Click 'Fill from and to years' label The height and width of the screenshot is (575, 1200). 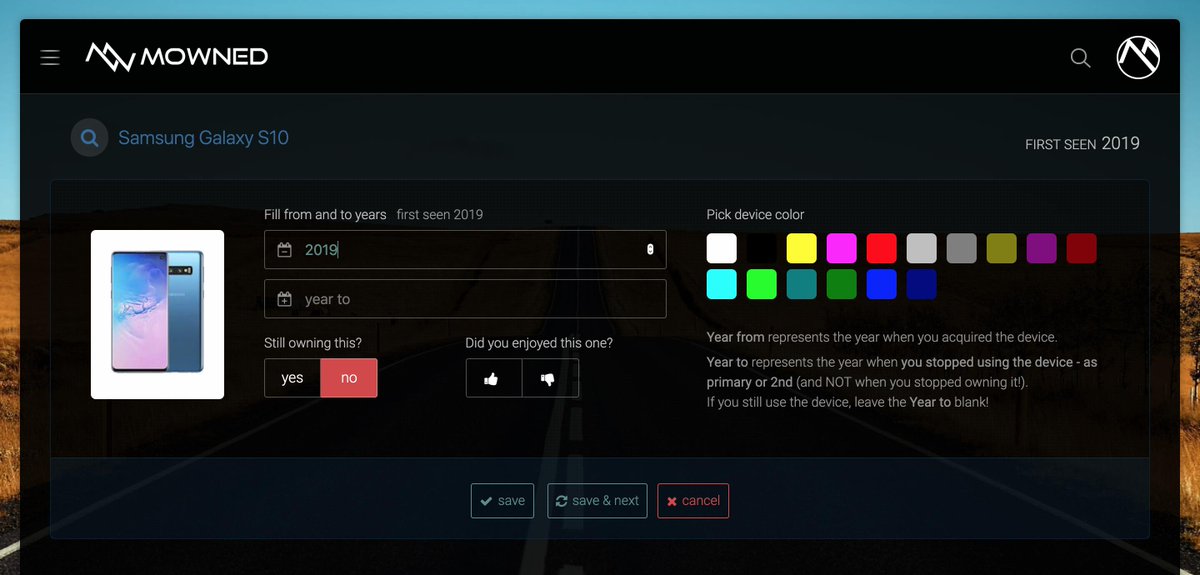tap(325, 215)
